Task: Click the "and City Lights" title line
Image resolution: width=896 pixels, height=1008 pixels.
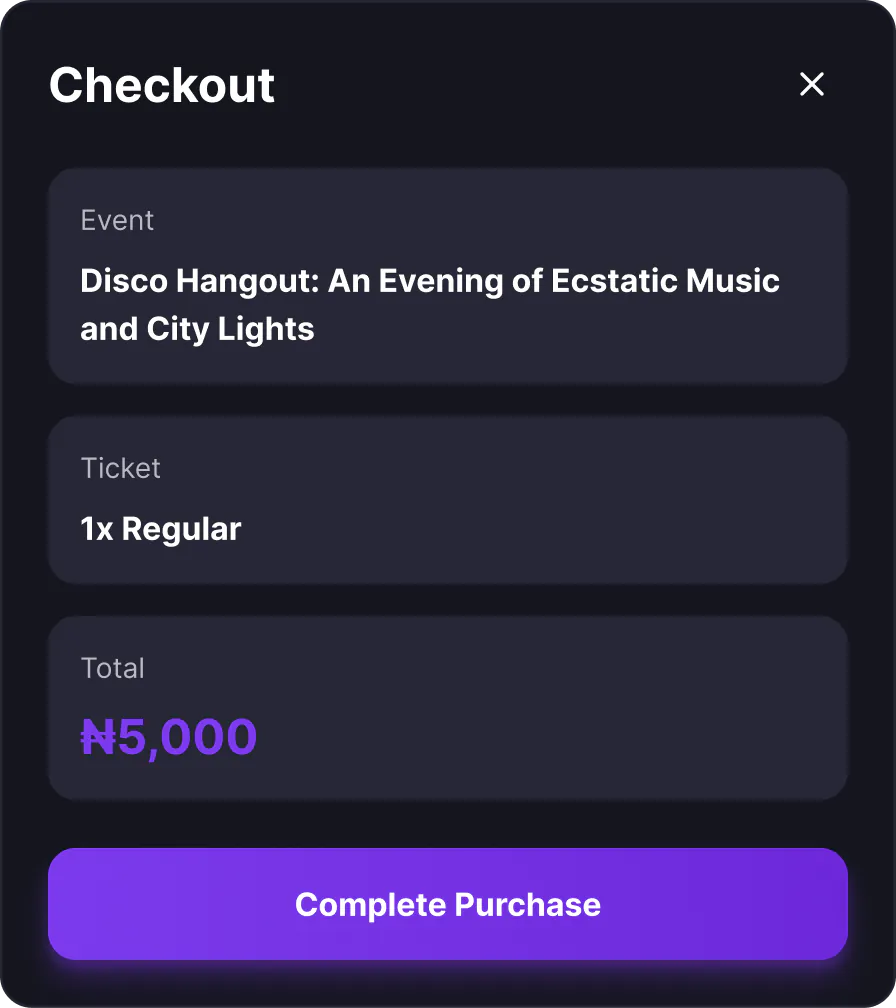Action: point(197,329)
